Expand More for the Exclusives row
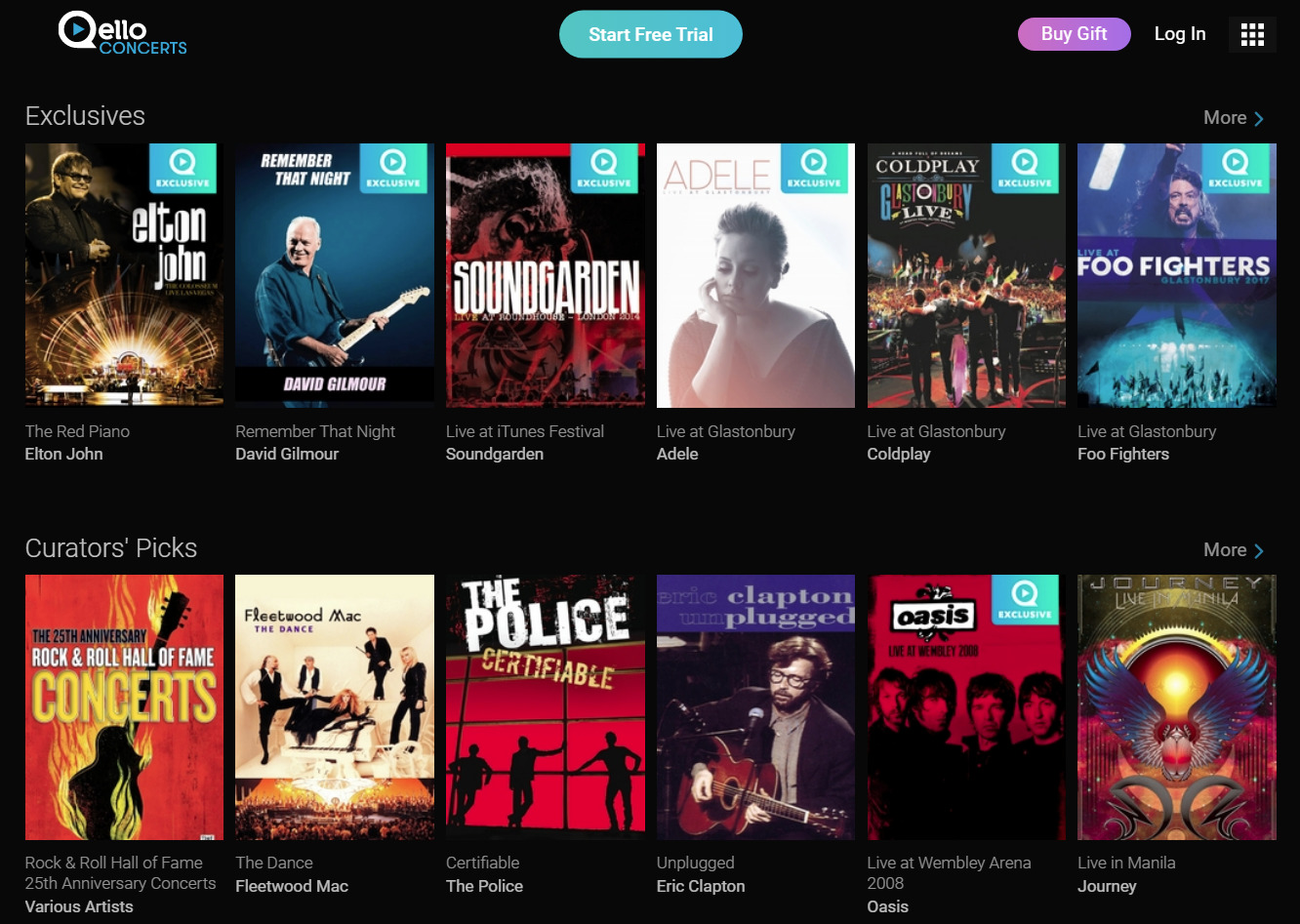The image size is (1300, 924). [x=1233, y=118]
